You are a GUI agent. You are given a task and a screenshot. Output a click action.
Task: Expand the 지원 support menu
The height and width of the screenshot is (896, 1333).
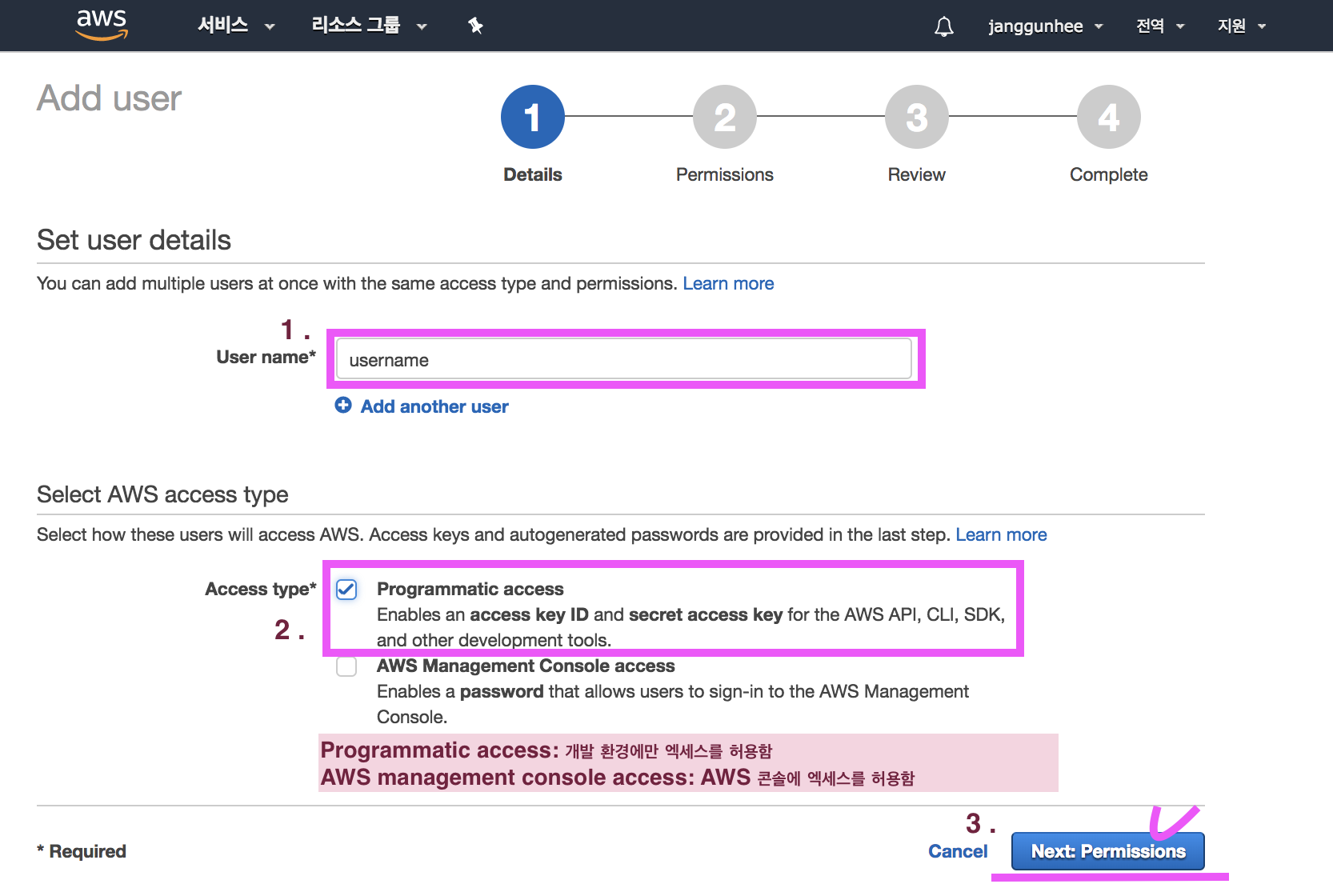[1242, 26]
